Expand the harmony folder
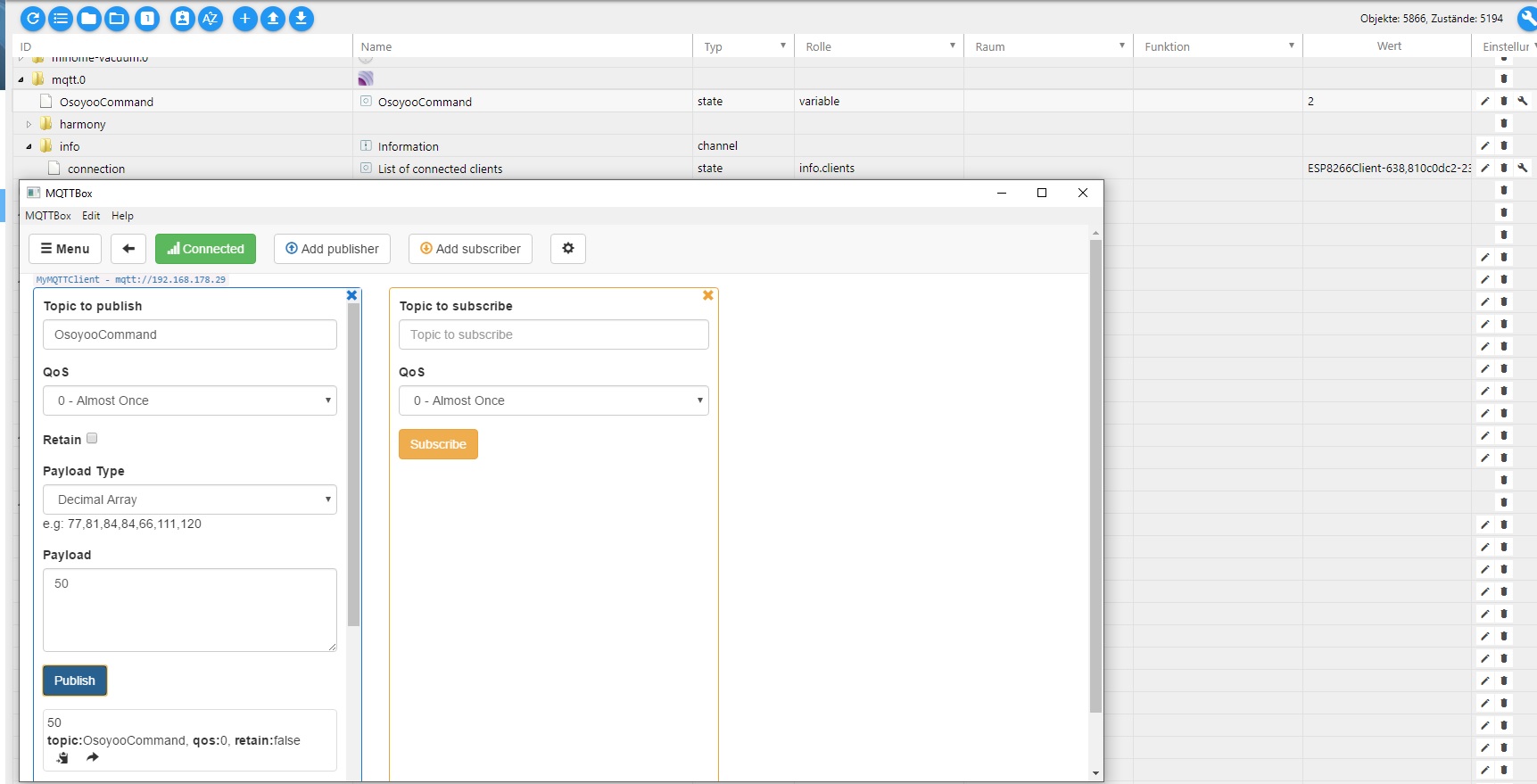Viewport: 1537px width, 784px height. tap(29, 124)
